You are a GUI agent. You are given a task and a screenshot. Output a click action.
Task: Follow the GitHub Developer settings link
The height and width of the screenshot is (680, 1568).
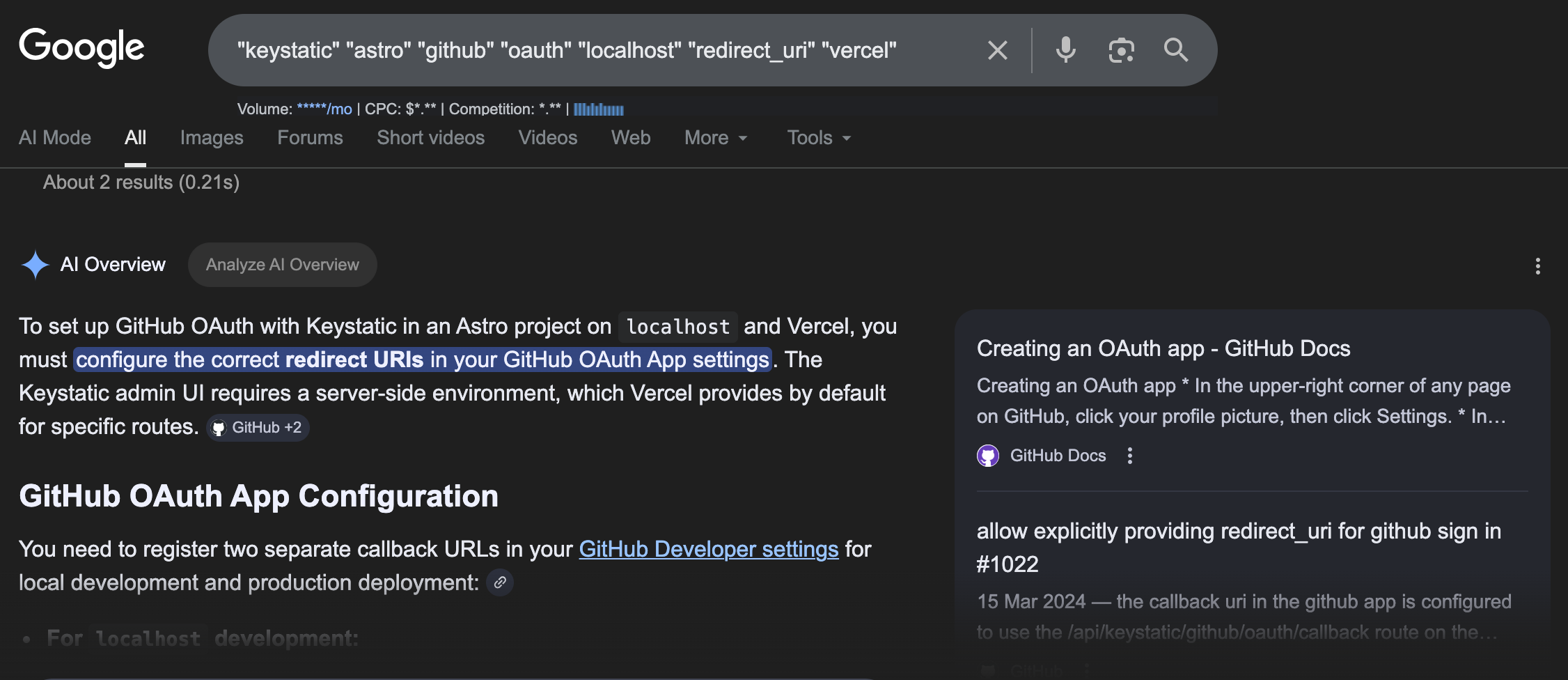[709, 549]
